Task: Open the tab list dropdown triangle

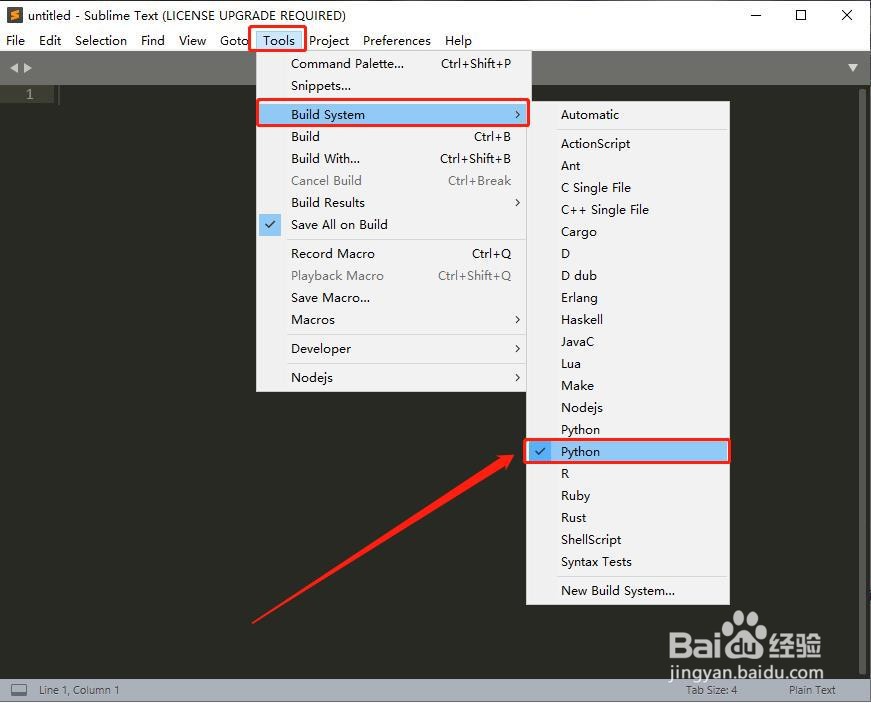Action: (x=853, y=68)
